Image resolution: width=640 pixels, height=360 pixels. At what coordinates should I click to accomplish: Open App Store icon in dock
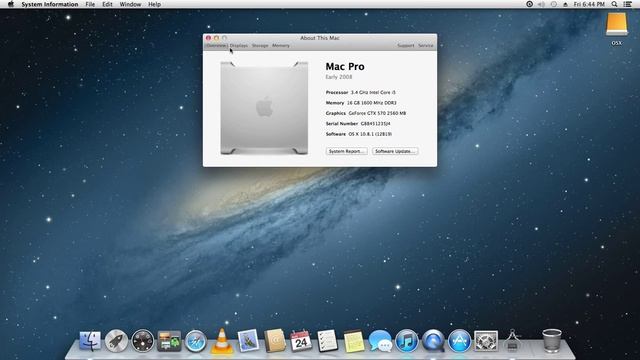point(459,341)
